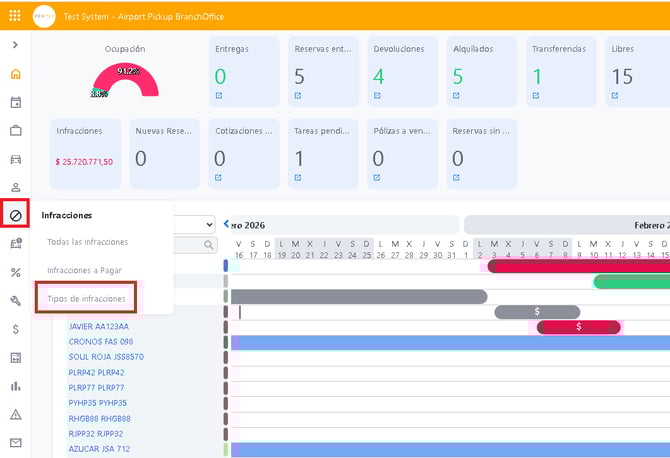
Task: Open Tipos de infracciones menu item
Action: pos(86,299)
